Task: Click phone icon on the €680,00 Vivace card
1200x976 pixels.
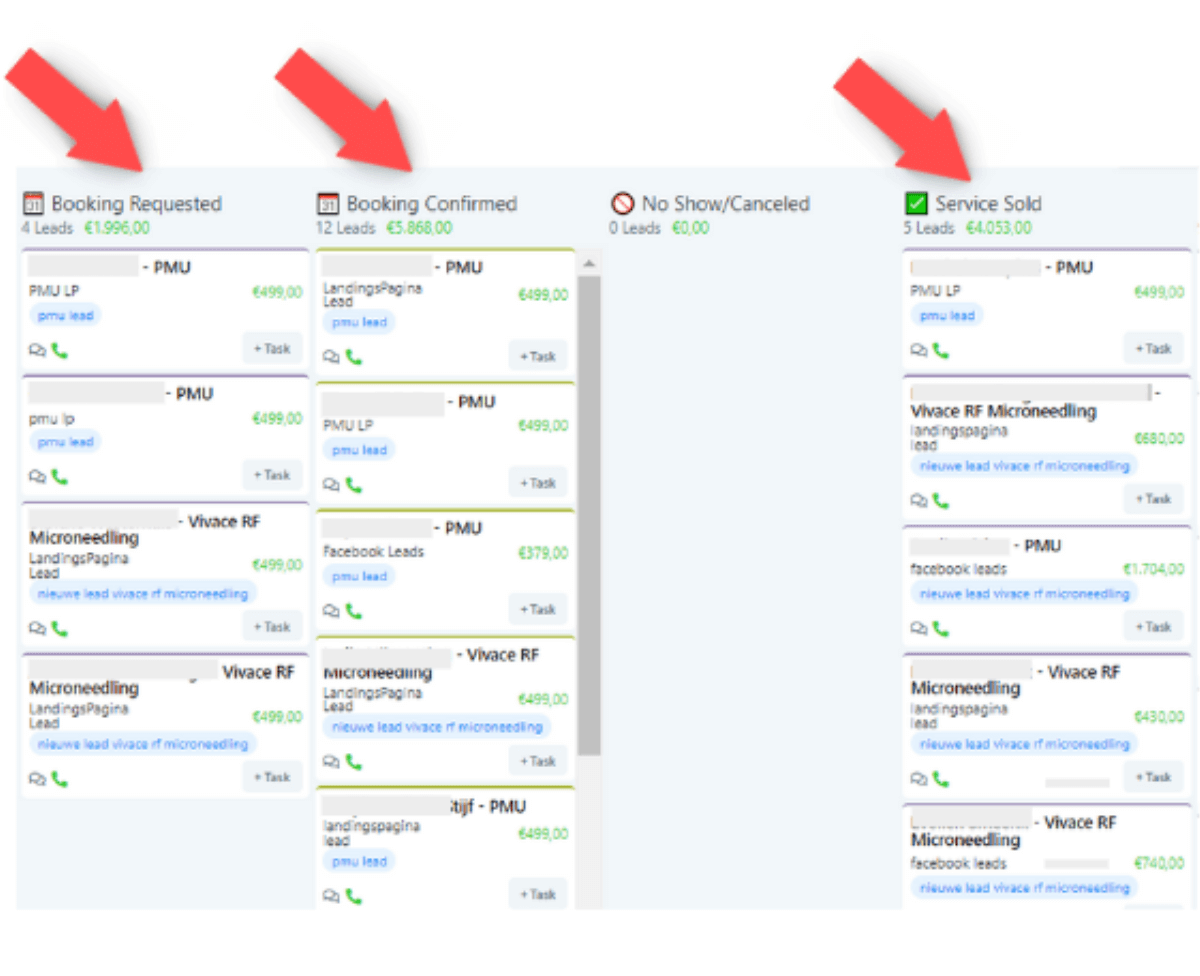Action: pos(941,500)
